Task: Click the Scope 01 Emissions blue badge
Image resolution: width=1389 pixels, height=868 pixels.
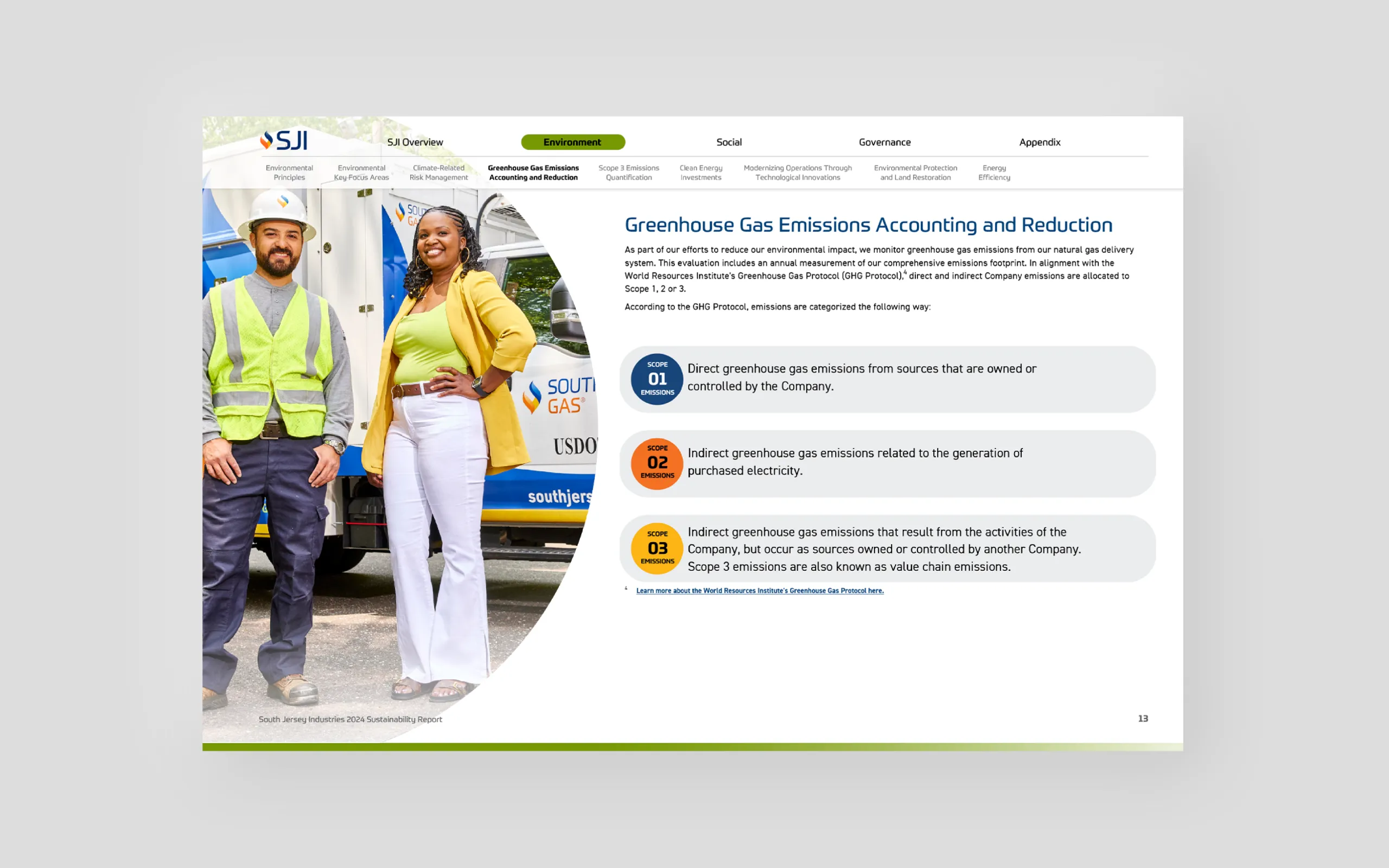Action: tap(657, 379)
